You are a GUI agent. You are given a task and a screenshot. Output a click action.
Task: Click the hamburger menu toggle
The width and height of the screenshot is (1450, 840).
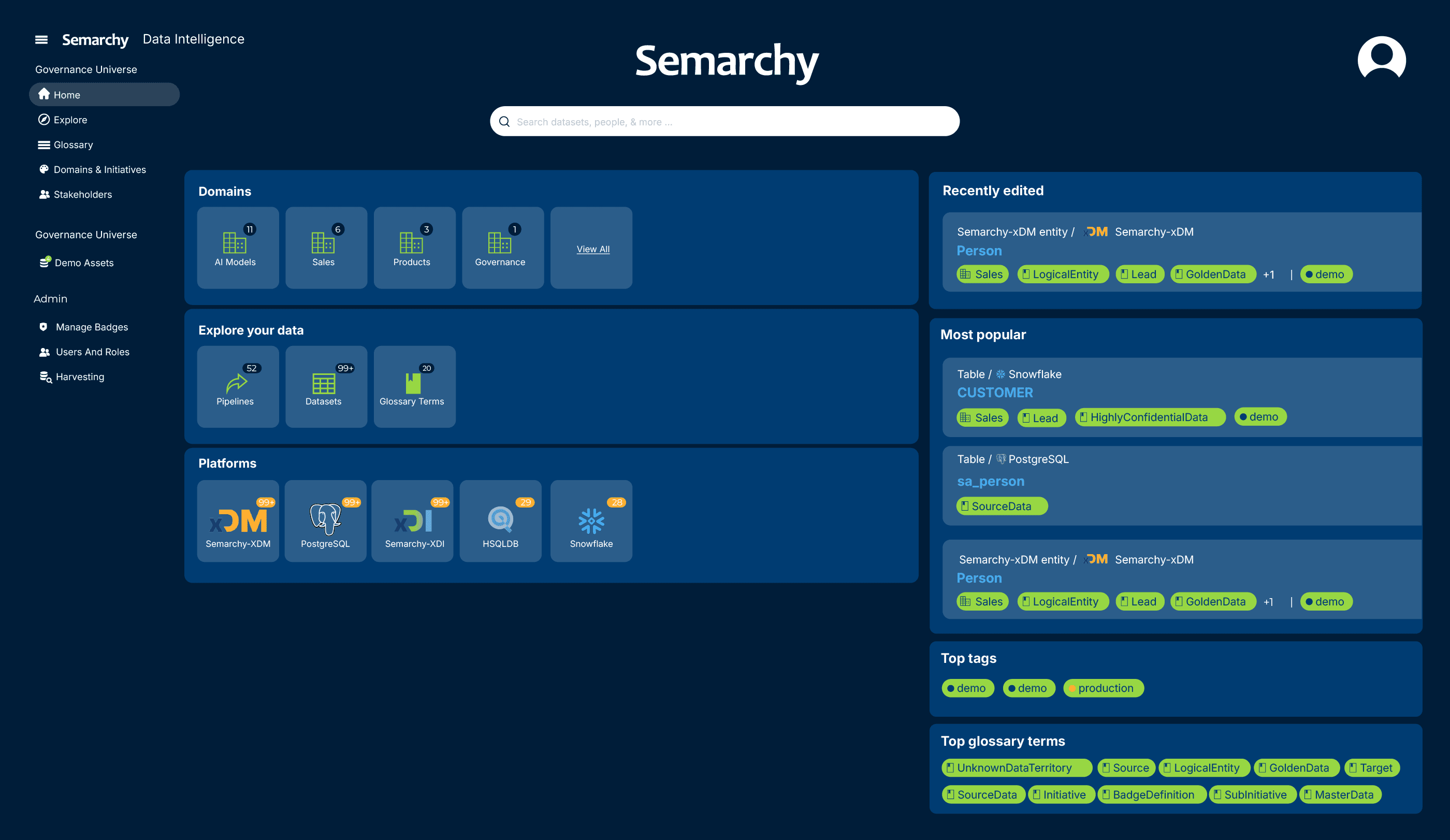(x=40, y=38)
